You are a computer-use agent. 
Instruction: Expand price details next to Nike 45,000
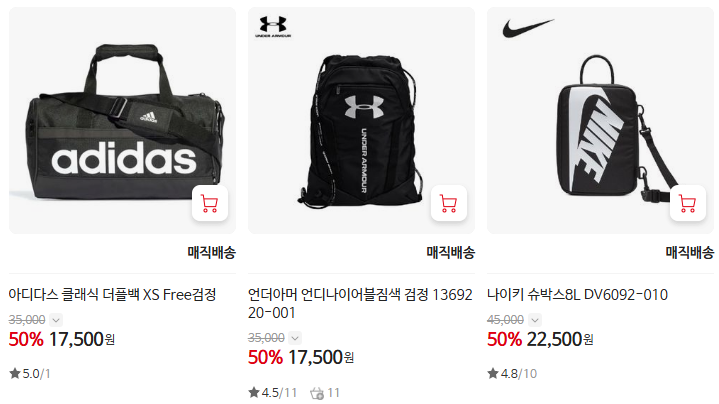tap(535, 320)
